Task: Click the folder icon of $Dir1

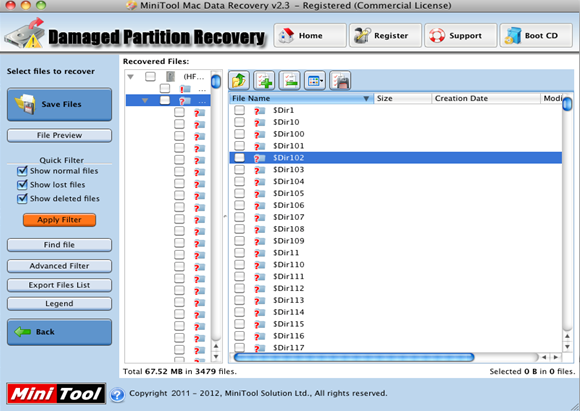Action: click(260, 110)
